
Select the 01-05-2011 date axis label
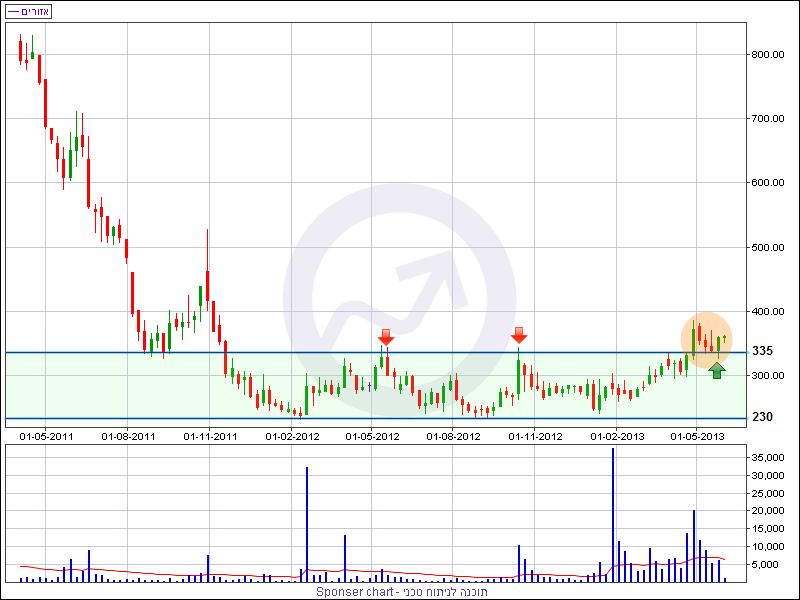47,436
